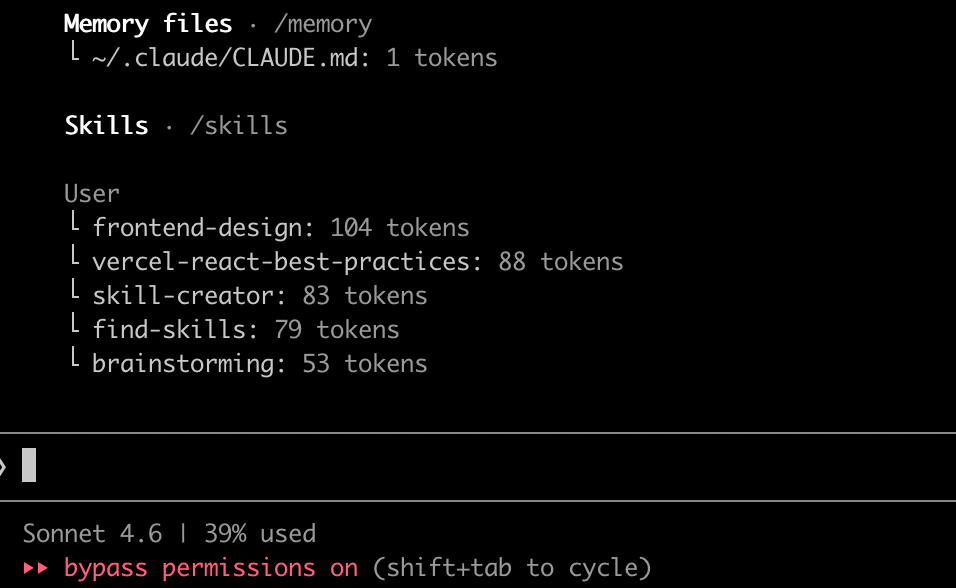This screenshot has height=588, width=956.
Task: Select the frontend-design skill entry
Action: [197, 228]
